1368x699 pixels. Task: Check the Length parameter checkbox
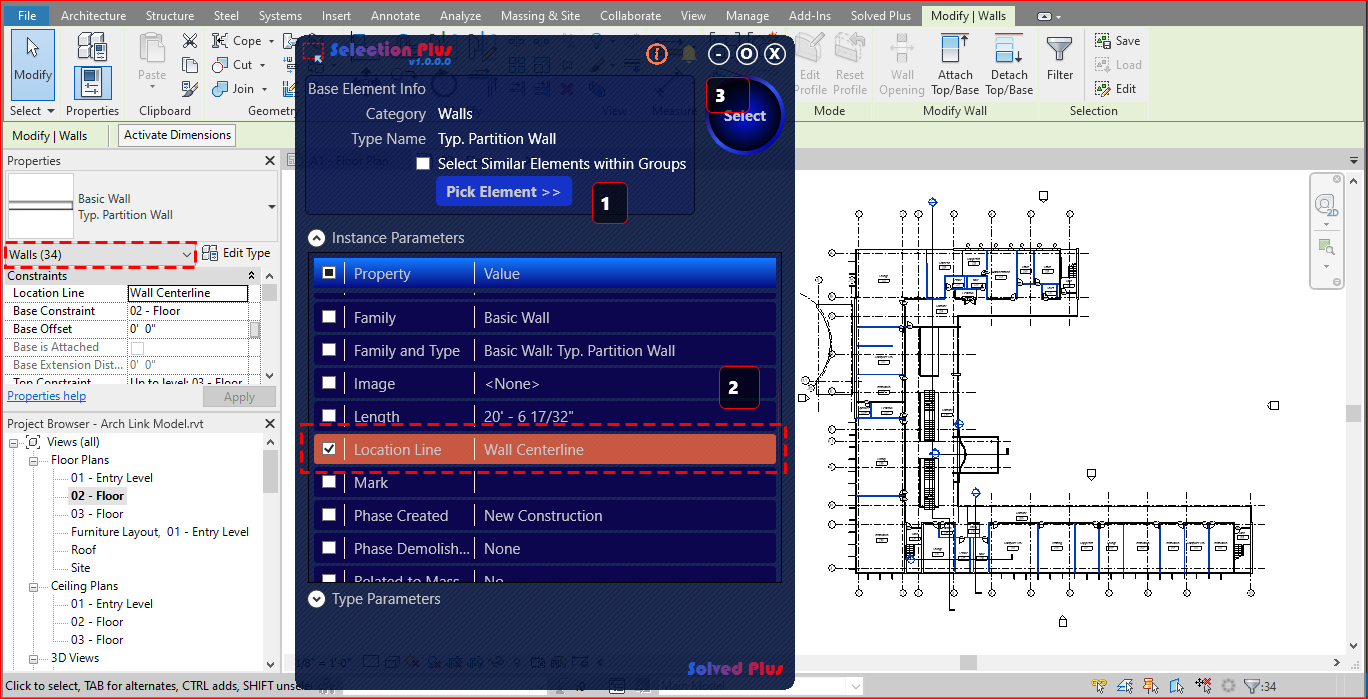click(x=329, y=416)
